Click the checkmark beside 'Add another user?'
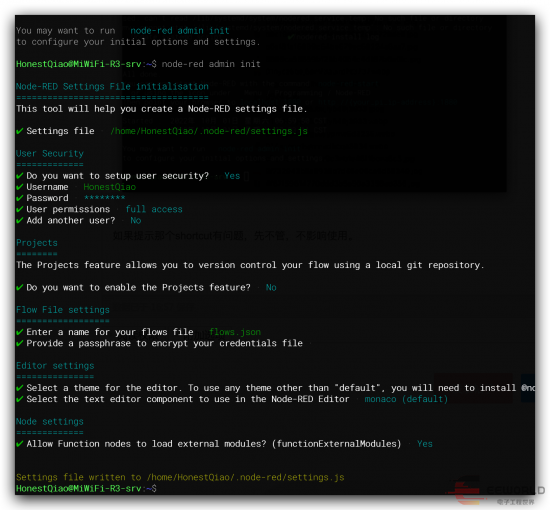550x510 pixels. (20, 221)
